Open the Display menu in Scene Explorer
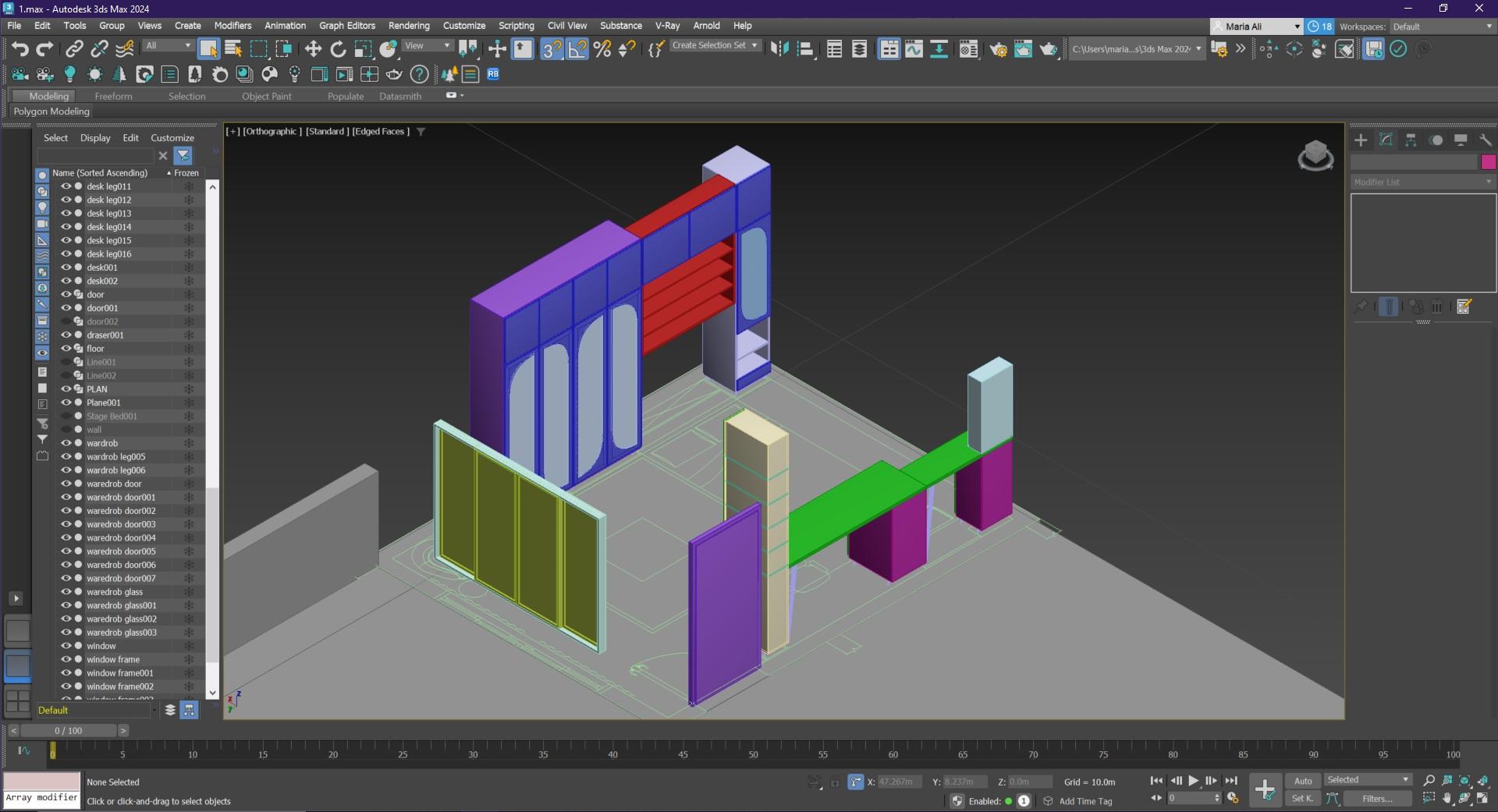Viewport: 1498px width, 812px height. point(95,138)
